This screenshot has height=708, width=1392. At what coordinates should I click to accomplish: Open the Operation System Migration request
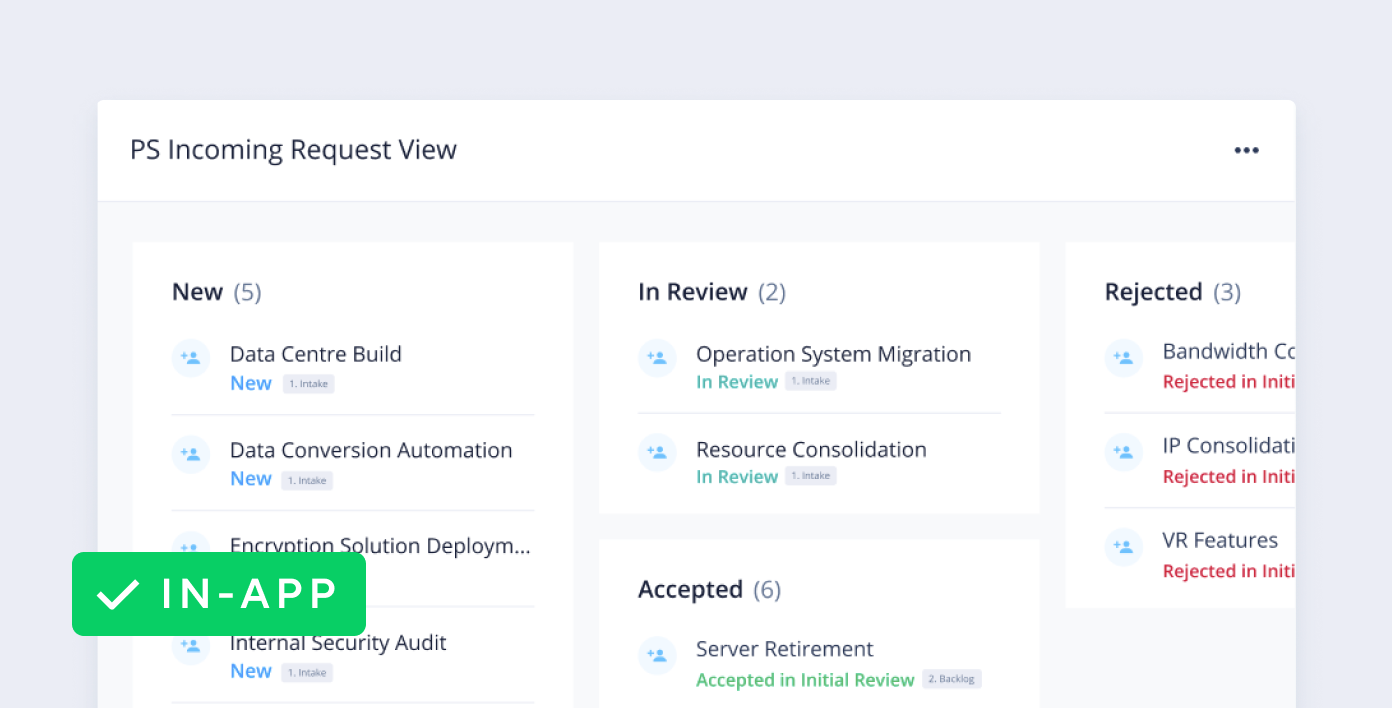[x=833, y=354]
